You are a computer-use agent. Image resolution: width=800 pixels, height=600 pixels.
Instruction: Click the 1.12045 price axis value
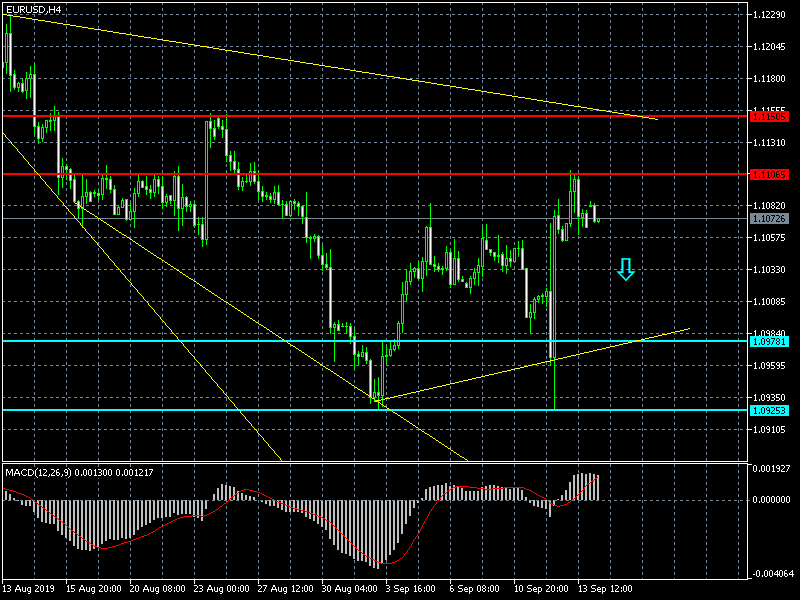point(769,47)
